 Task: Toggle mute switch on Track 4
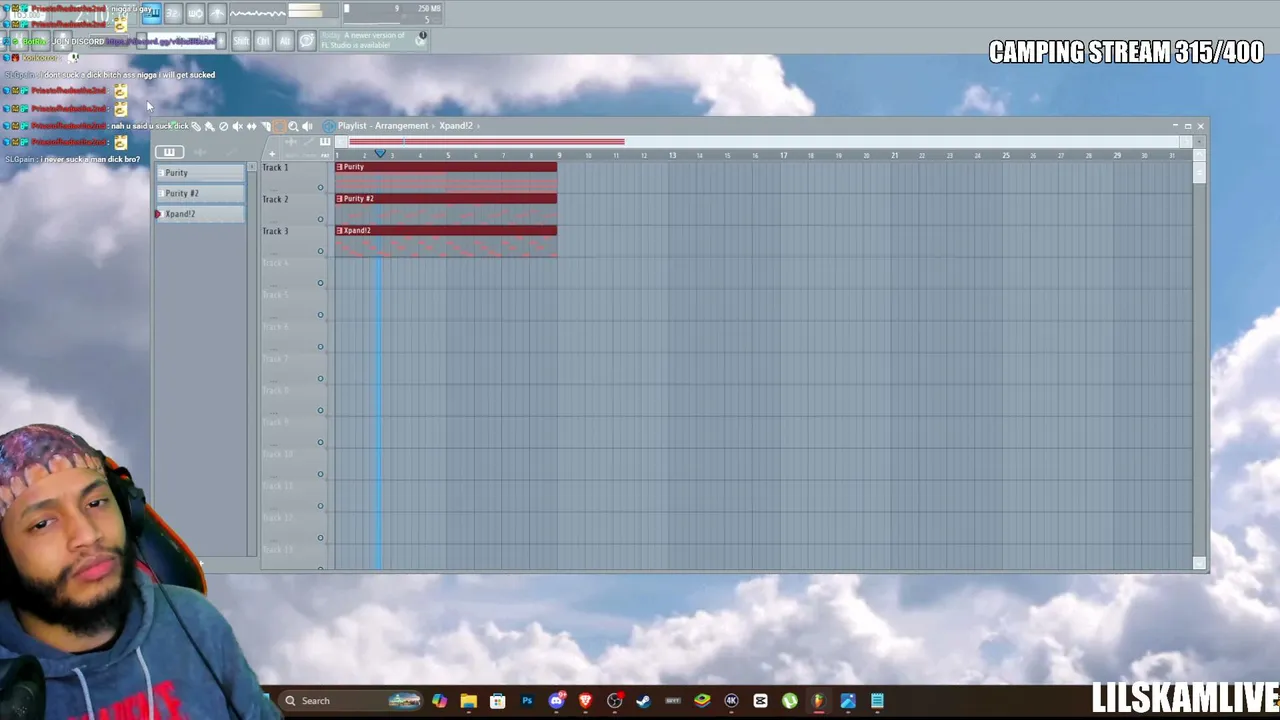coord(321,283)
